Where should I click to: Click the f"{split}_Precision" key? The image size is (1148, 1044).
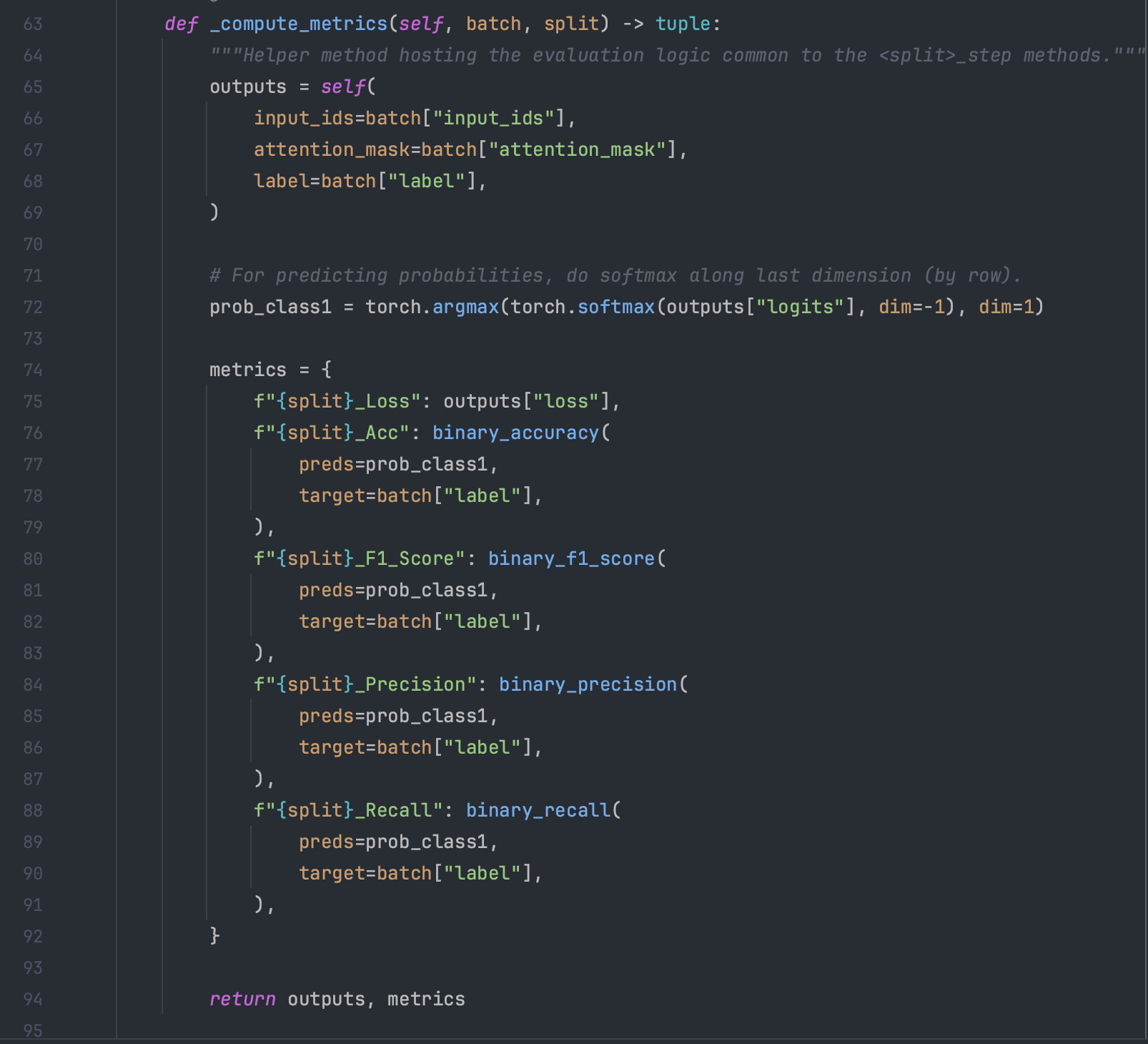point(365,685)
